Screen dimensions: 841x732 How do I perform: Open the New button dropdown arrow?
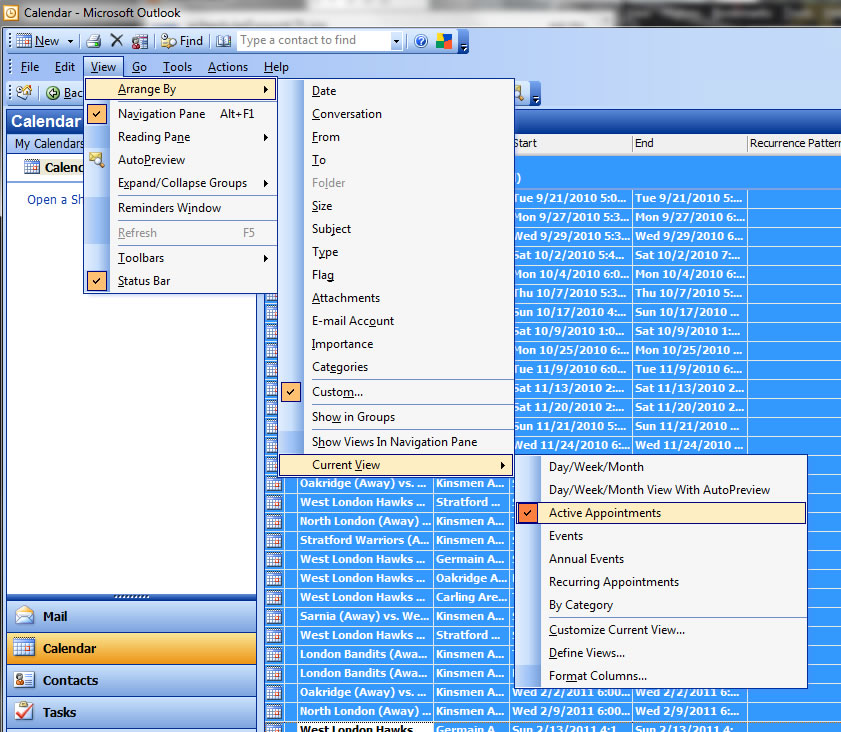pos(70,41)
